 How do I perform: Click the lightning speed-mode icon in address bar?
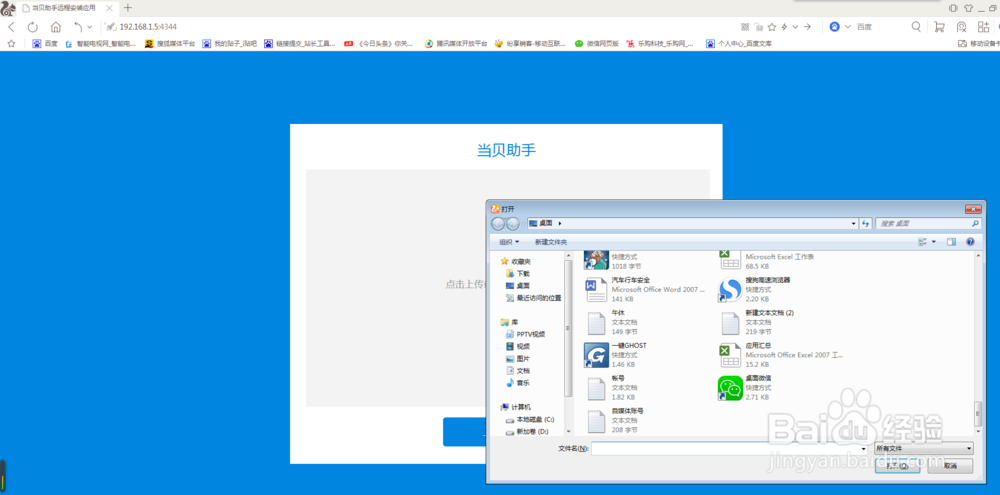tap(784, 27)
